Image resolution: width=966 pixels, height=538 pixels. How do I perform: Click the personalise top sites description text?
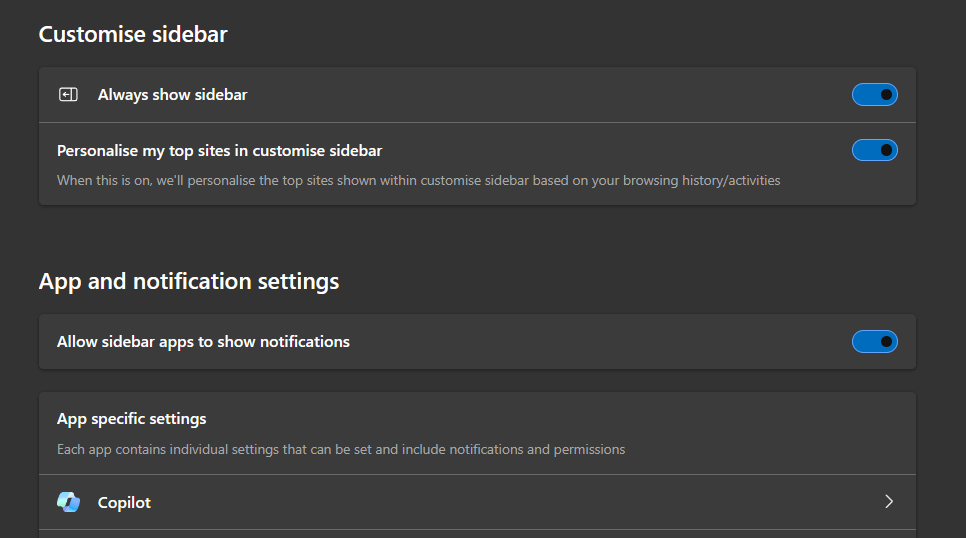click(x=418, y=181)
